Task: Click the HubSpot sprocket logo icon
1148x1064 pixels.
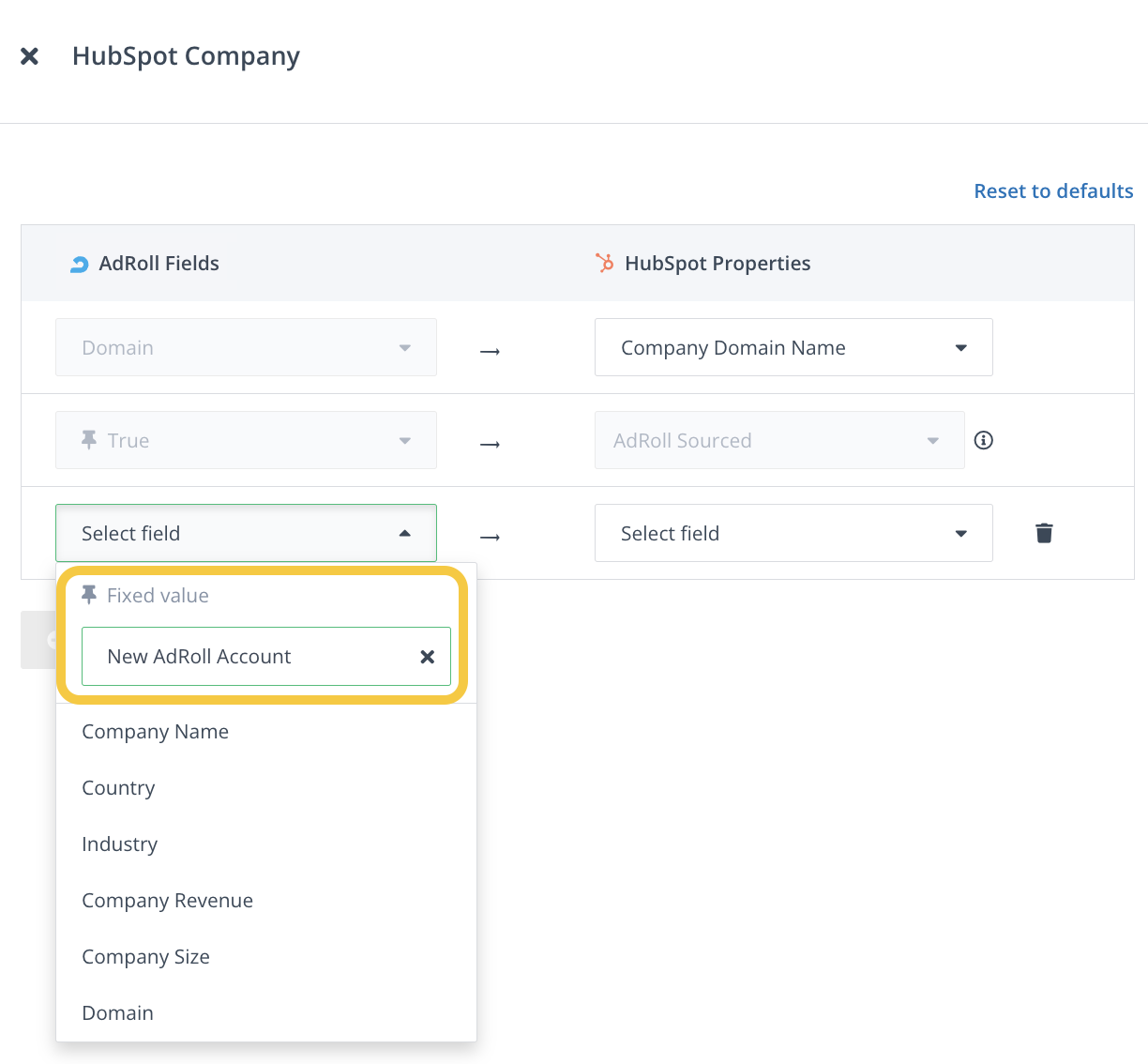Action: [605, 264]
